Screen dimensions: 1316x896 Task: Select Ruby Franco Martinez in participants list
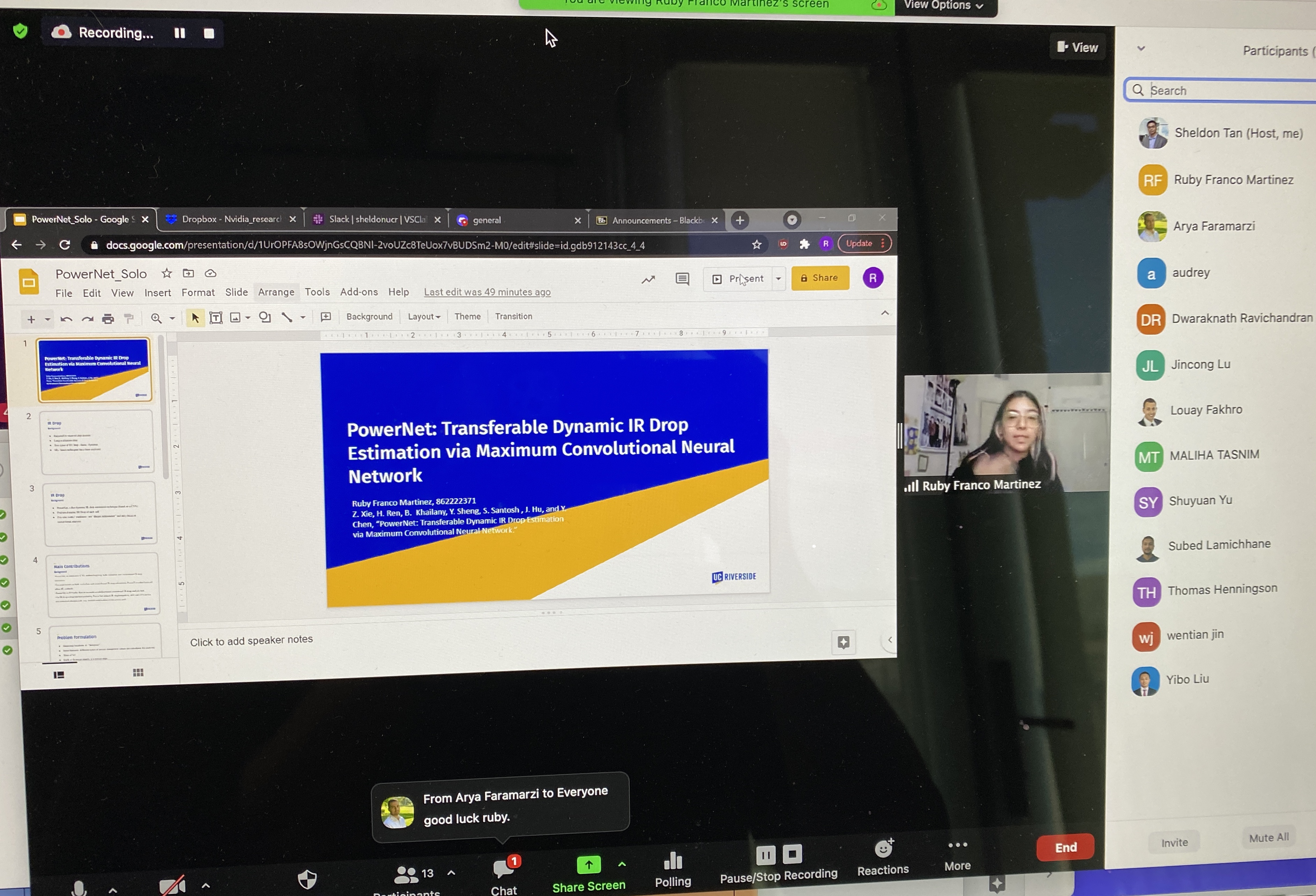coord(1233,180)
